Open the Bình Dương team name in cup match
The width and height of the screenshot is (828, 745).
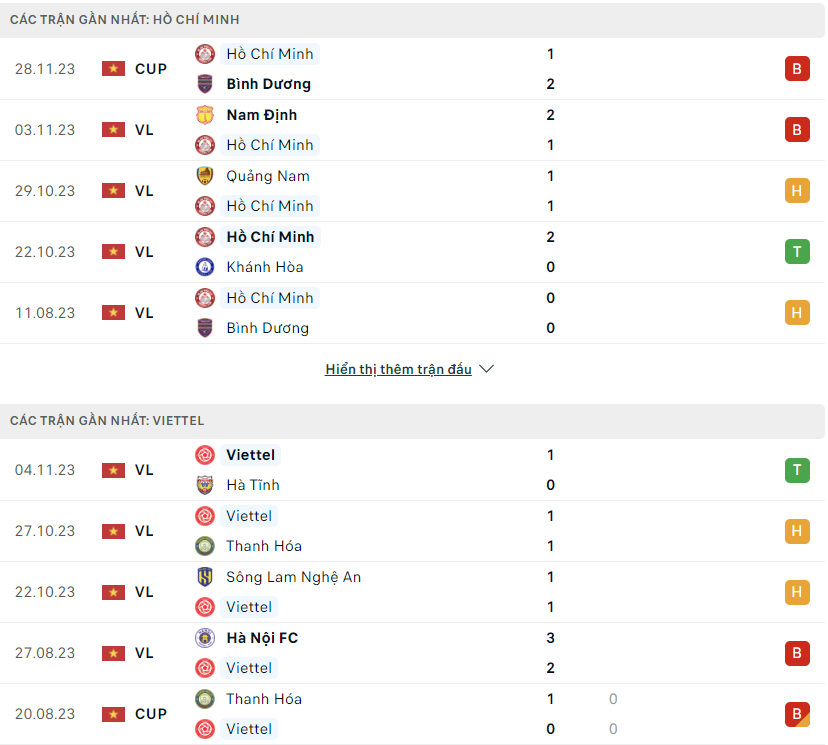pyautogui.click(x=268, y=84)
